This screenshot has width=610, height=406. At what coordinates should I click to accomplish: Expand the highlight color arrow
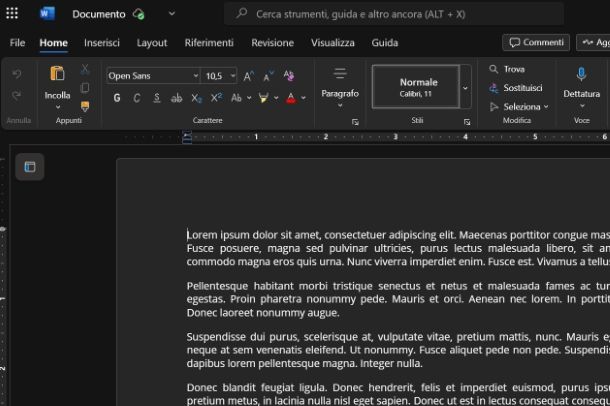coord(276,98)
